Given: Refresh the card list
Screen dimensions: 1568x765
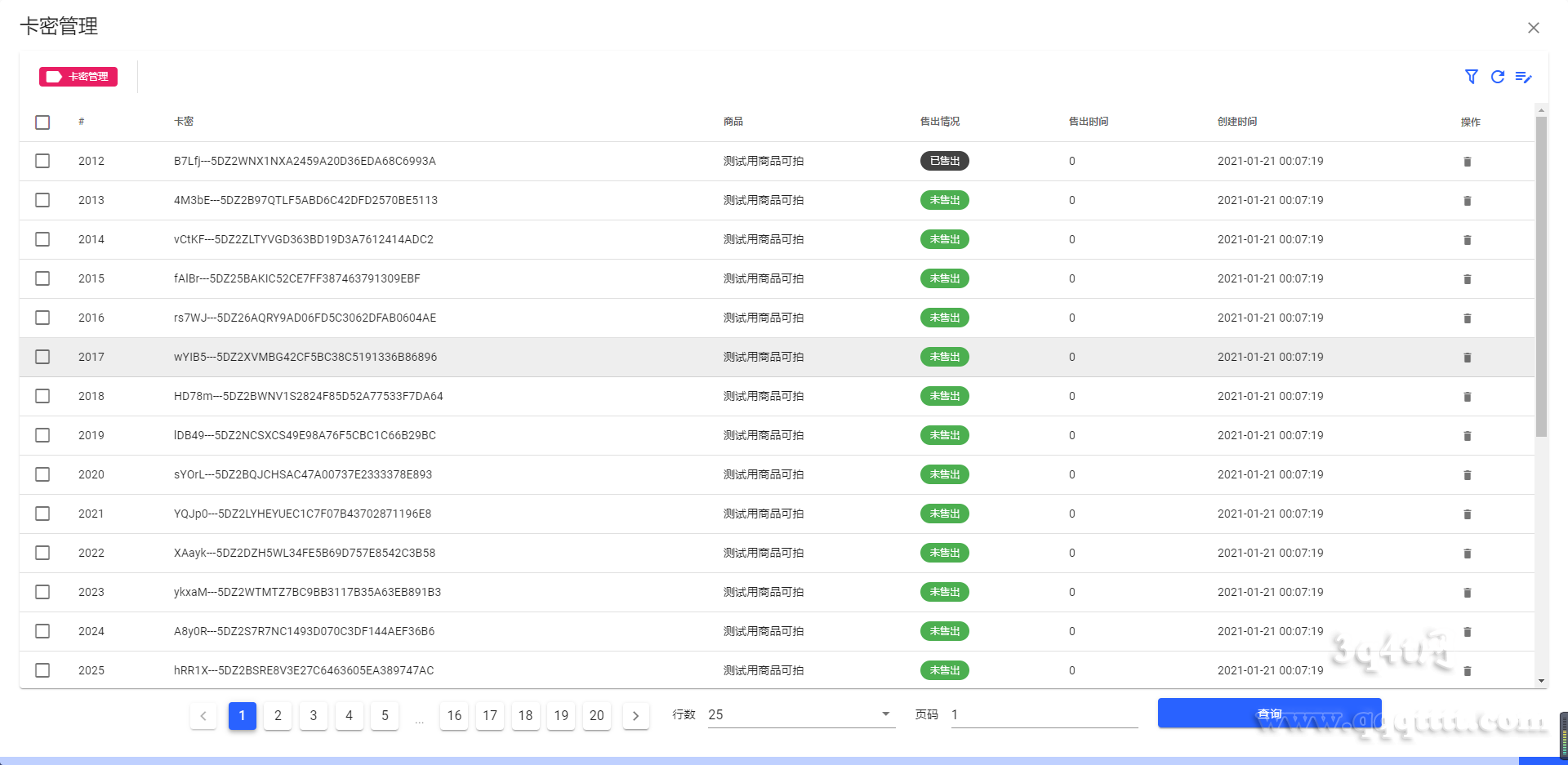Looking at the screenshot, I should 1497,77.
